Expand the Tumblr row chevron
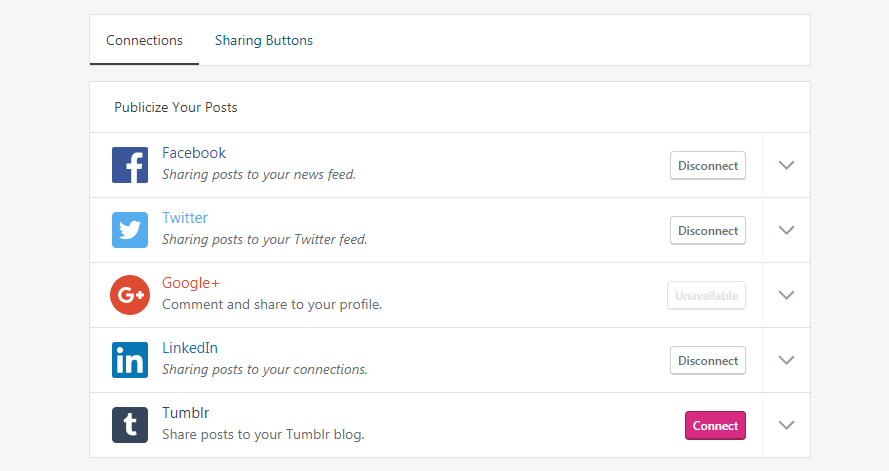Screen dimensions: 889x471 (786, 425)
